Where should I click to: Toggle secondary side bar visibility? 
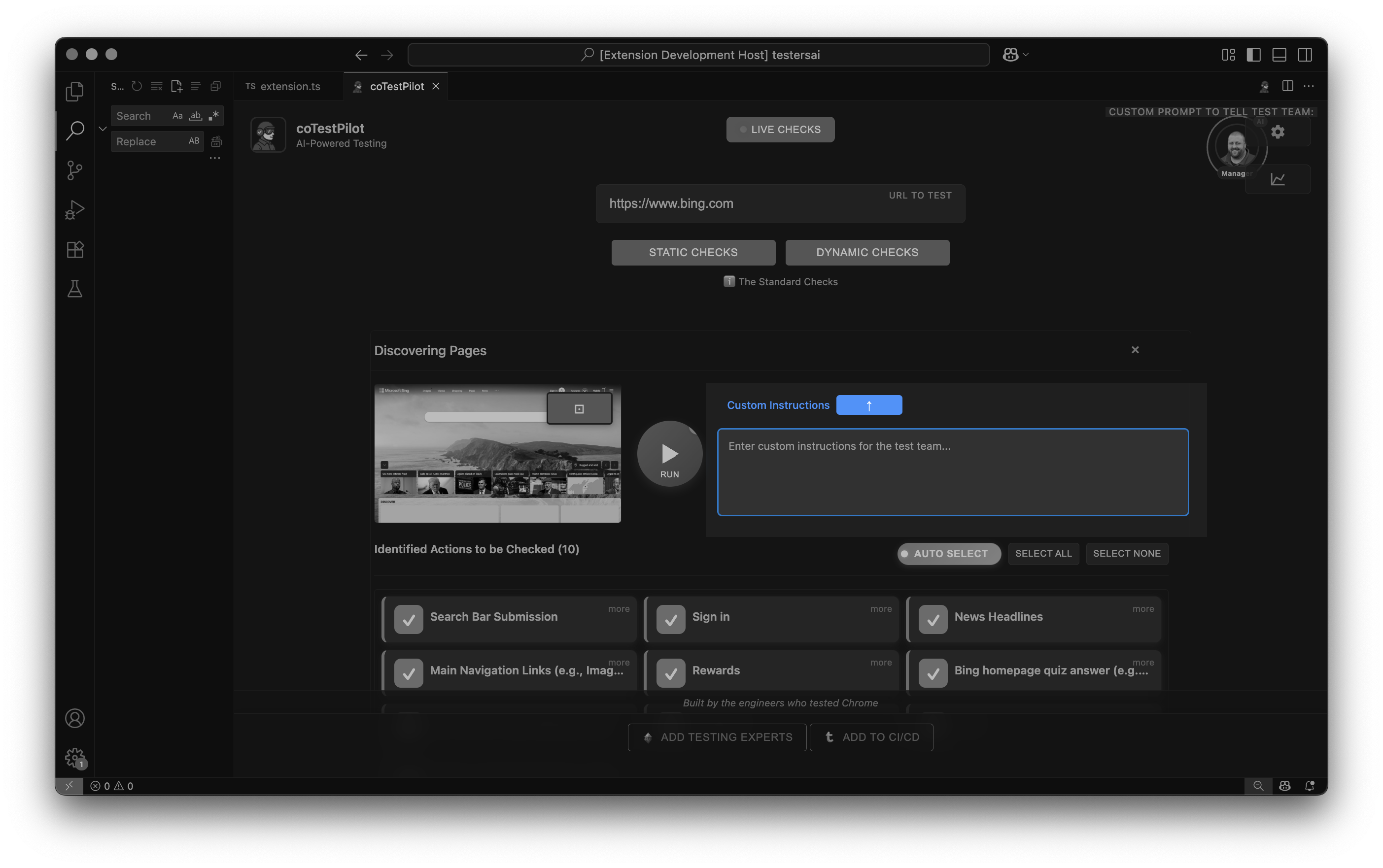click(x=1305, y=55)
